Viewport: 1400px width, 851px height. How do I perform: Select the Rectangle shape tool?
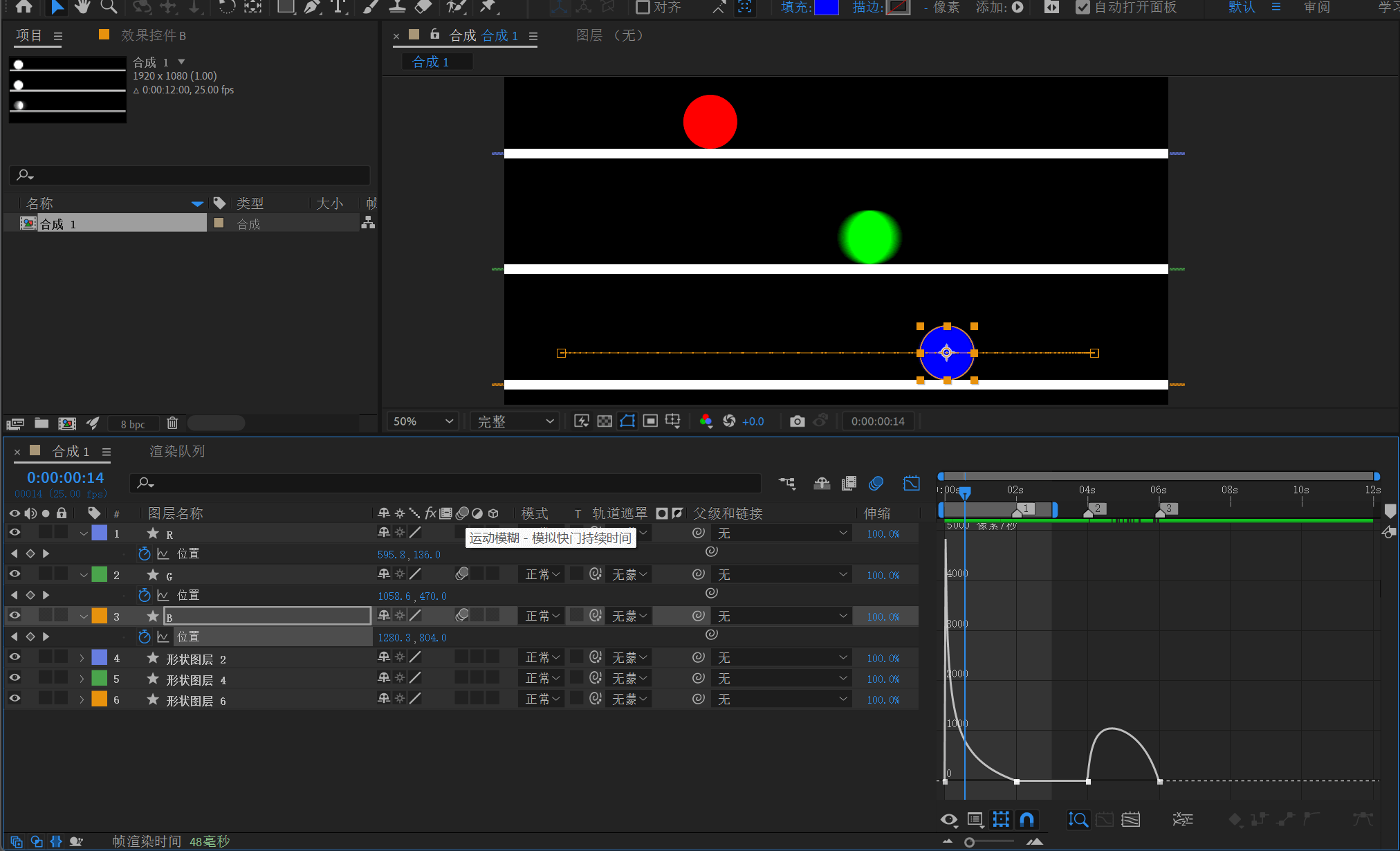(285, 7)
